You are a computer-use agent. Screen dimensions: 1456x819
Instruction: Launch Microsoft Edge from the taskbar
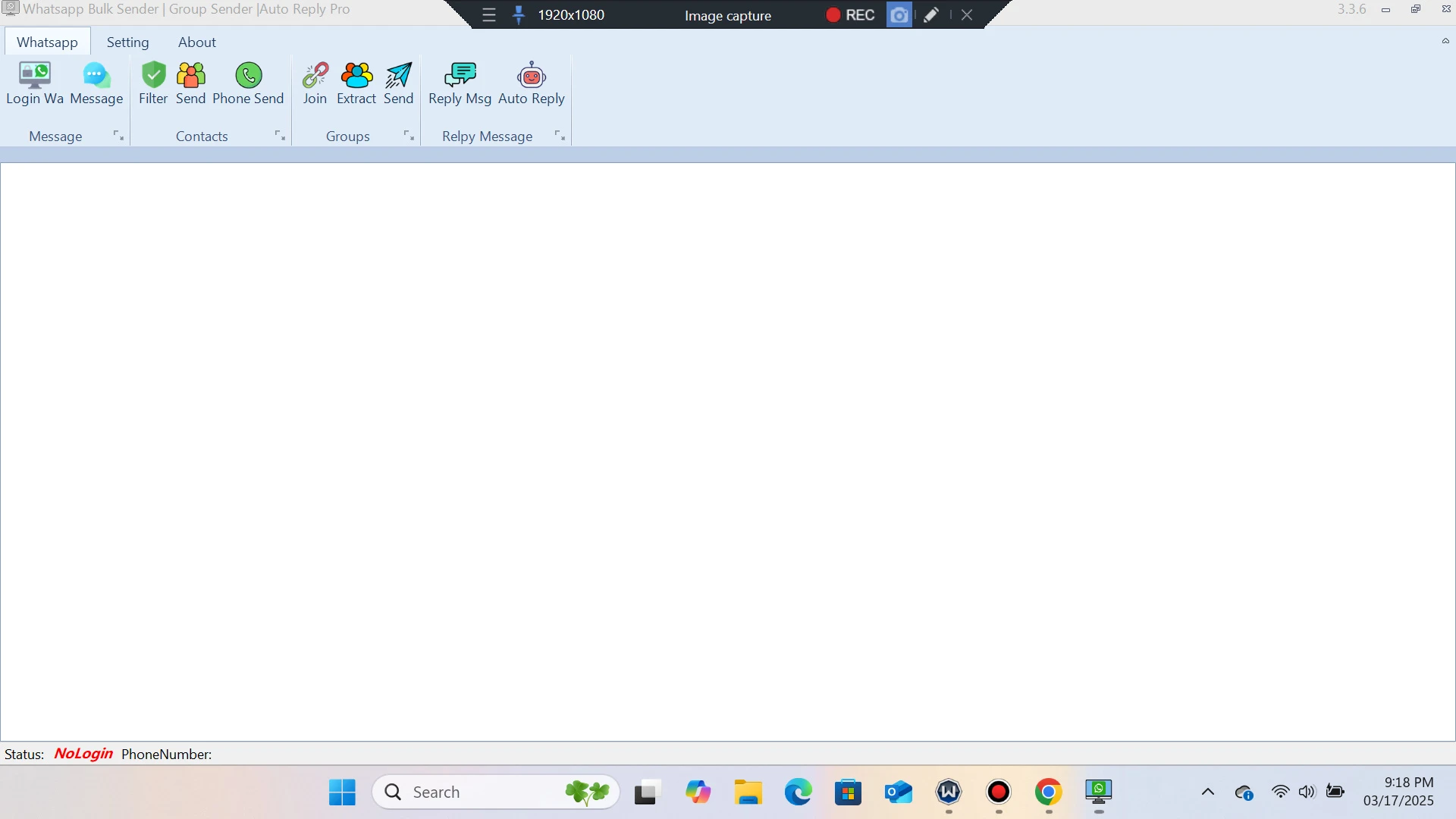point(798,792)
